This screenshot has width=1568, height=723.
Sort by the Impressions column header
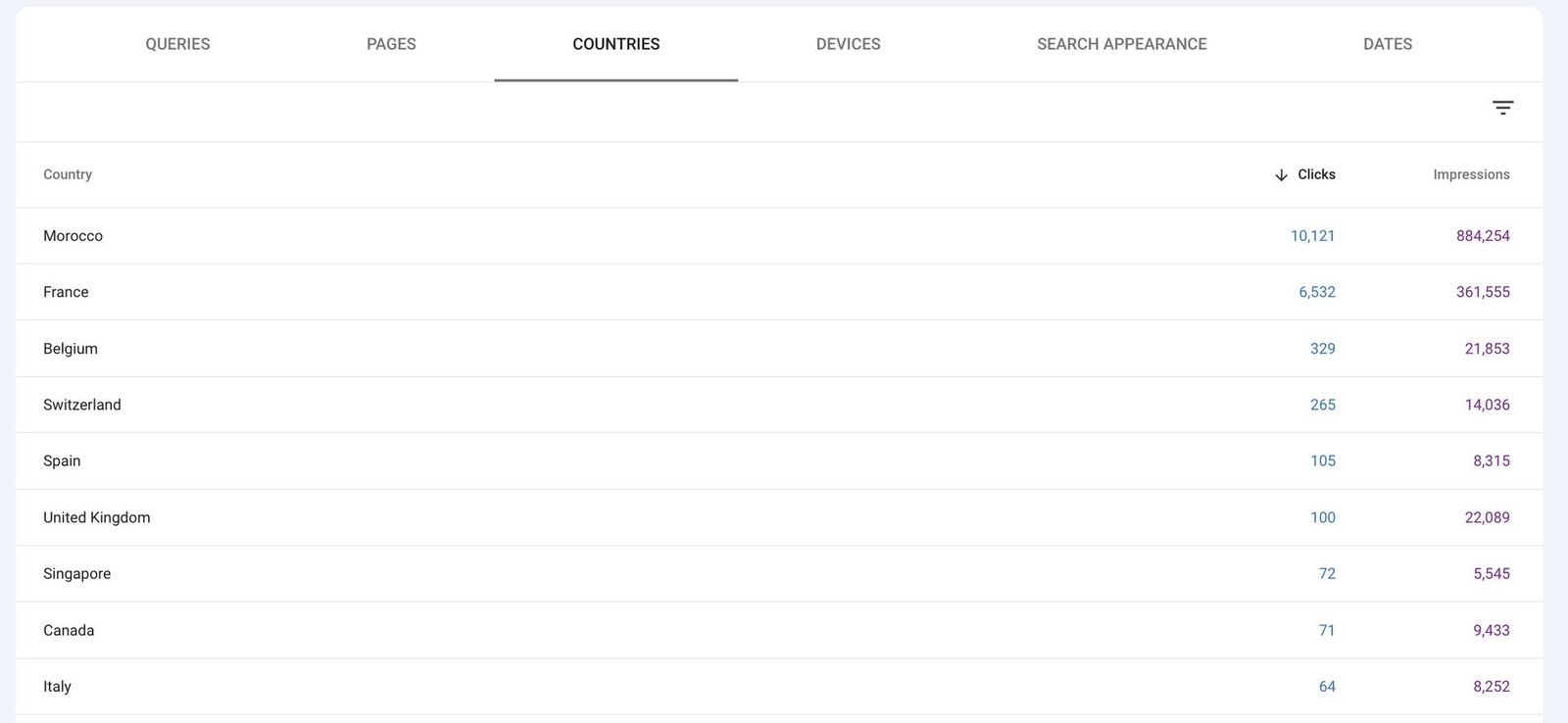click(1470, 174)
